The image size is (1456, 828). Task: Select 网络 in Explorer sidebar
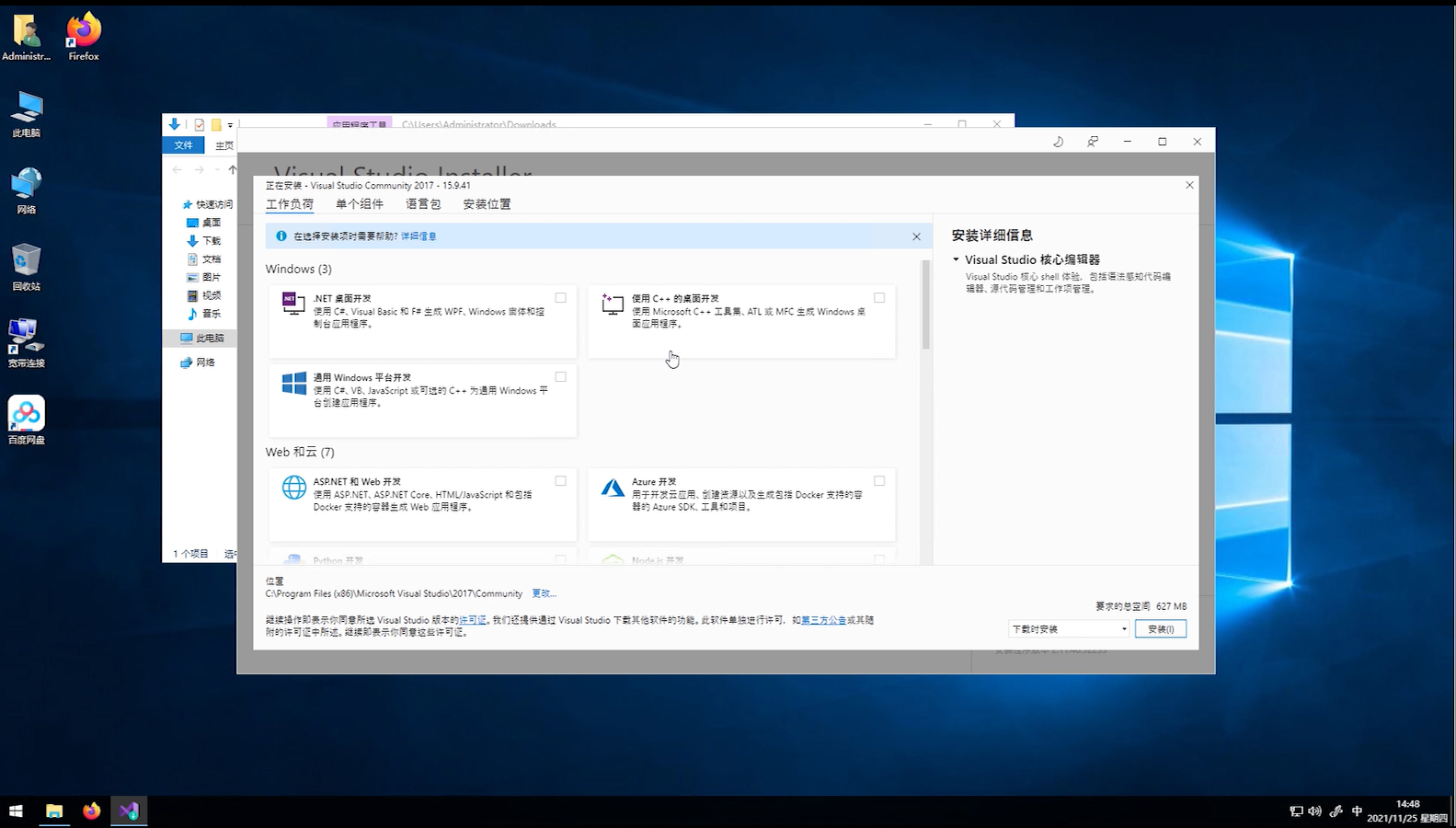198,362
